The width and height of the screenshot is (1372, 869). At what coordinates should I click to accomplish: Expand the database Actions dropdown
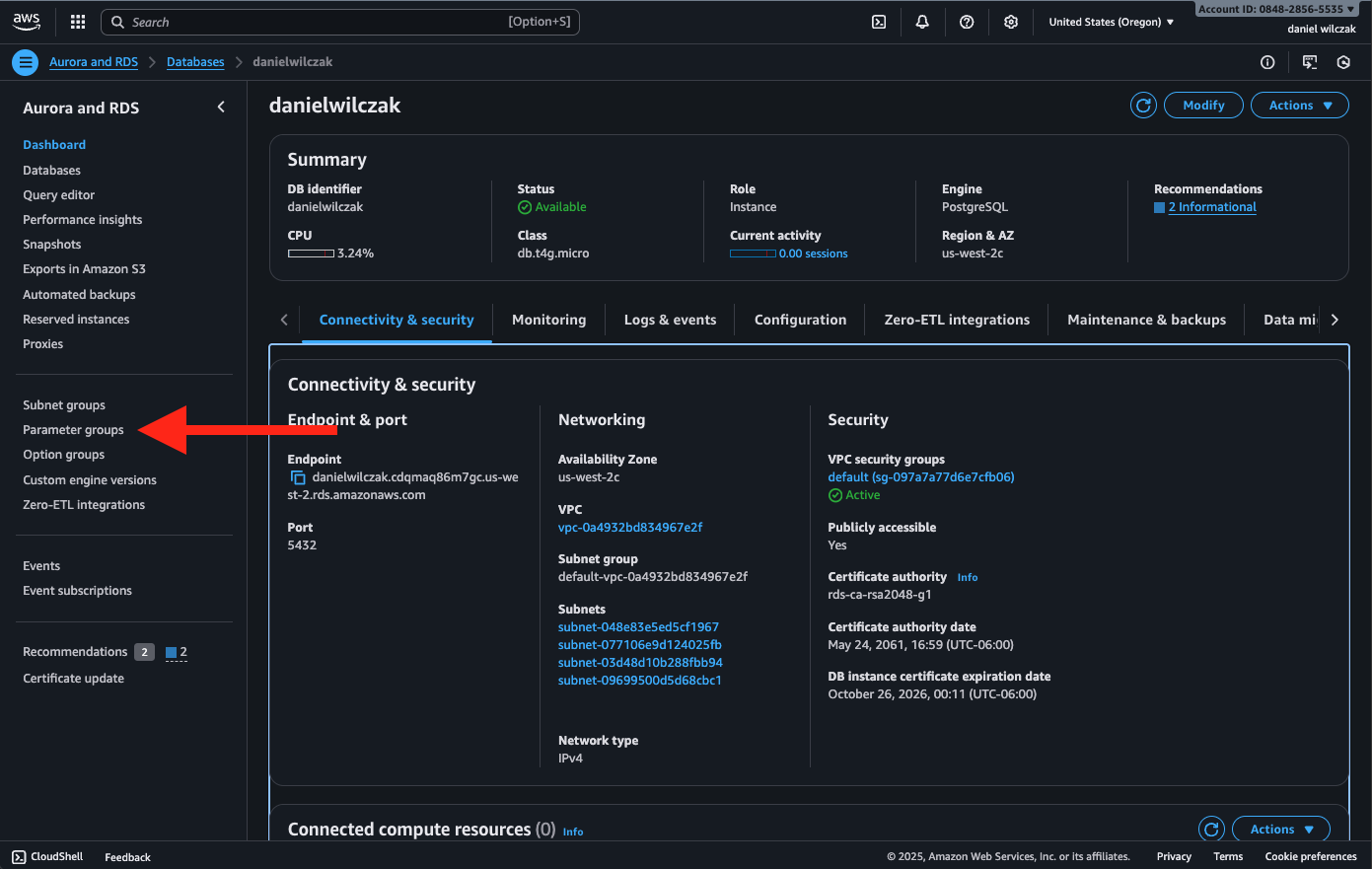pos(1300,106)
